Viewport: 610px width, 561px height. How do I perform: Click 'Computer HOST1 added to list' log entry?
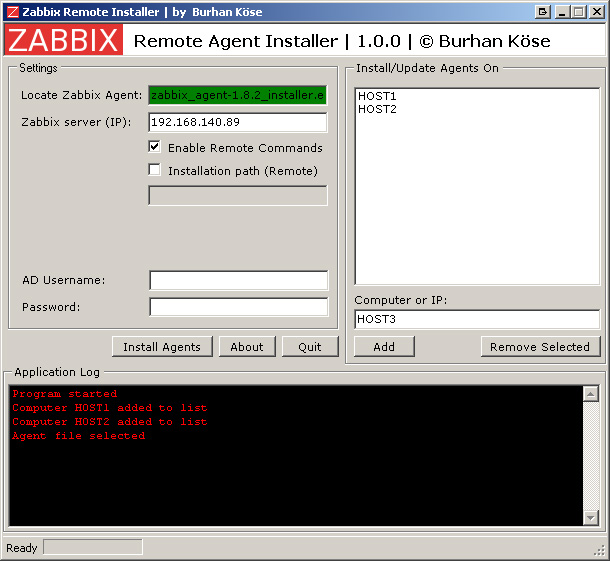point(110,408)
